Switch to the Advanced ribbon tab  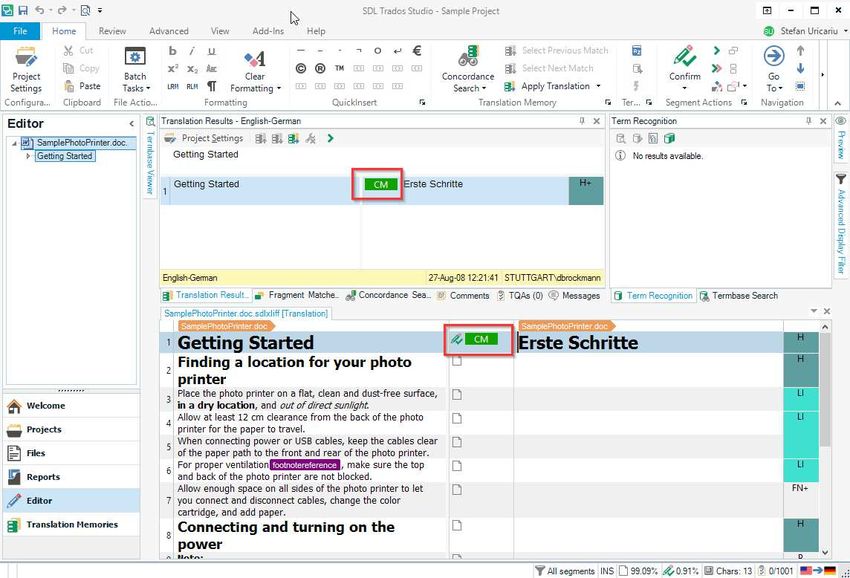coord(169,31)
